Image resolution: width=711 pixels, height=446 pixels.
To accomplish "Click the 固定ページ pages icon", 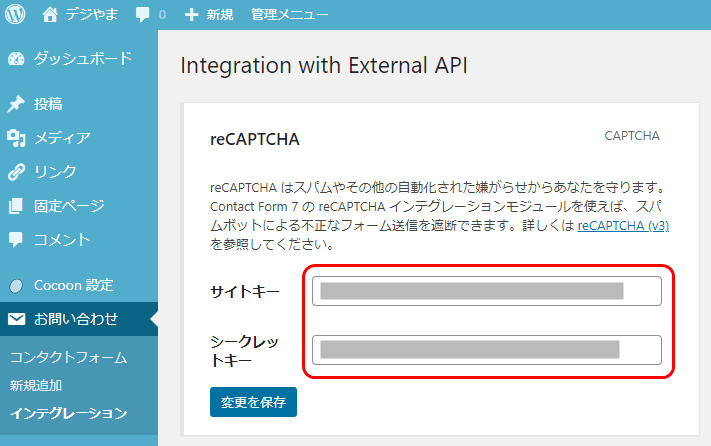I will [16, 206].
